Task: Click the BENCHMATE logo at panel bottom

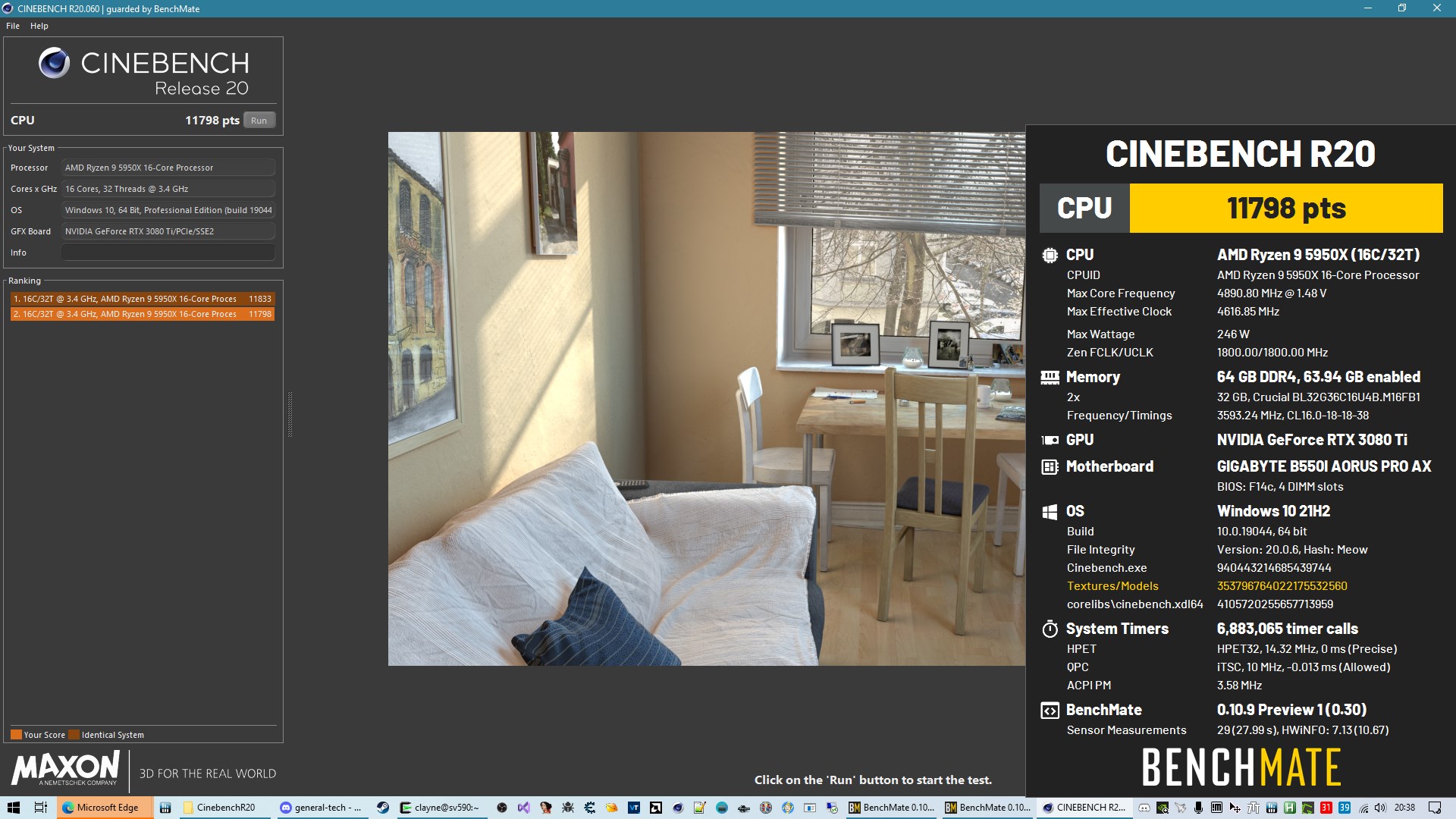Action: pyautogui.click(x=1241, y=767)
